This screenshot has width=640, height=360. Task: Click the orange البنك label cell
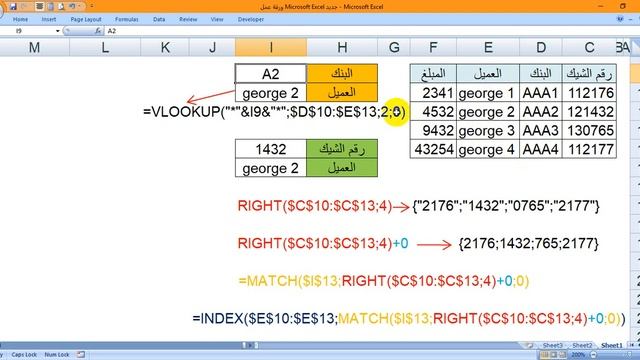coord(342,74)
